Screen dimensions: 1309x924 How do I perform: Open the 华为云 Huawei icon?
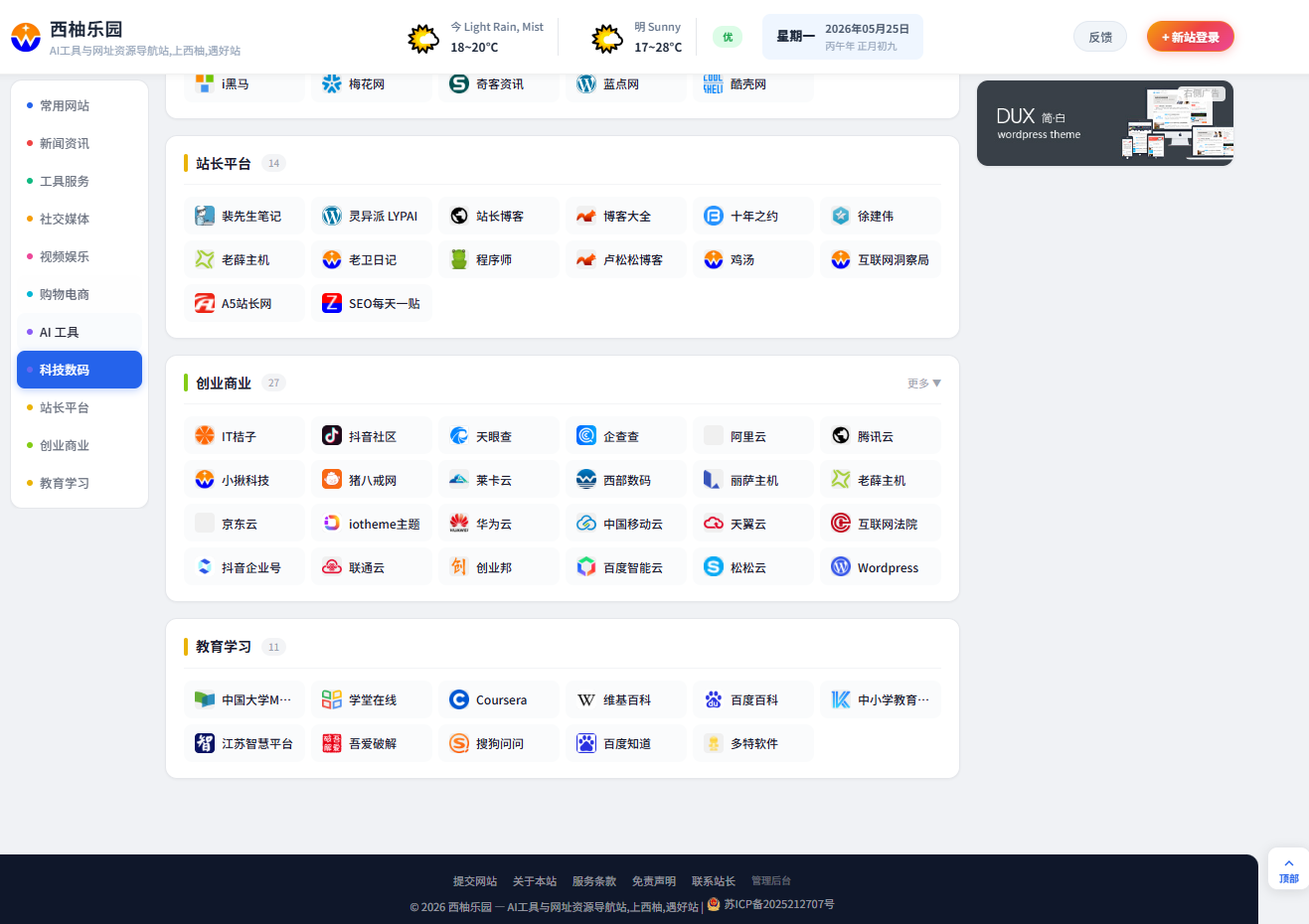[459, 523]
